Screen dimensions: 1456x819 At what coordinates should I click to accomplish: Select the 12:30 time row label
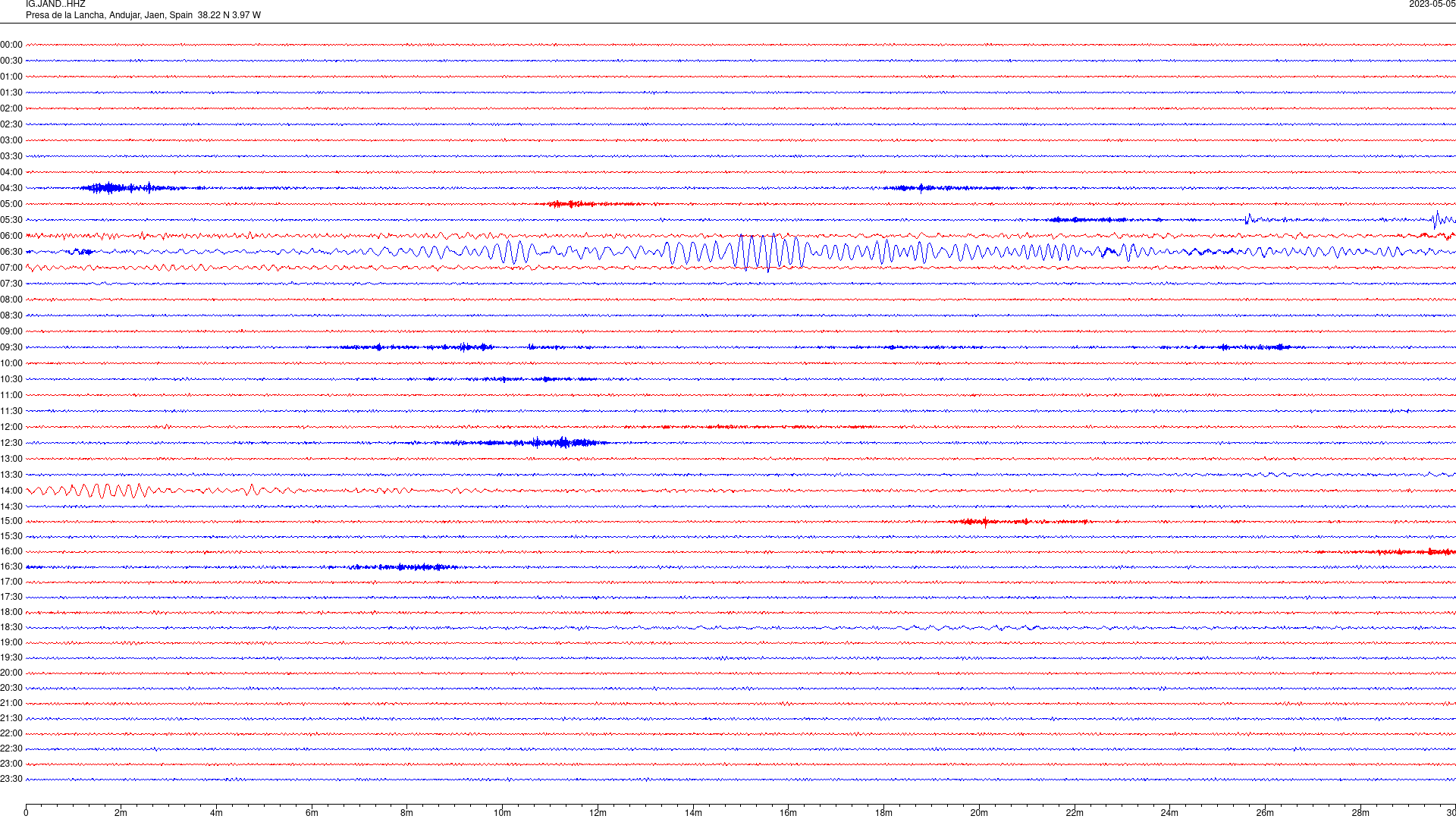tap(11, 443)
